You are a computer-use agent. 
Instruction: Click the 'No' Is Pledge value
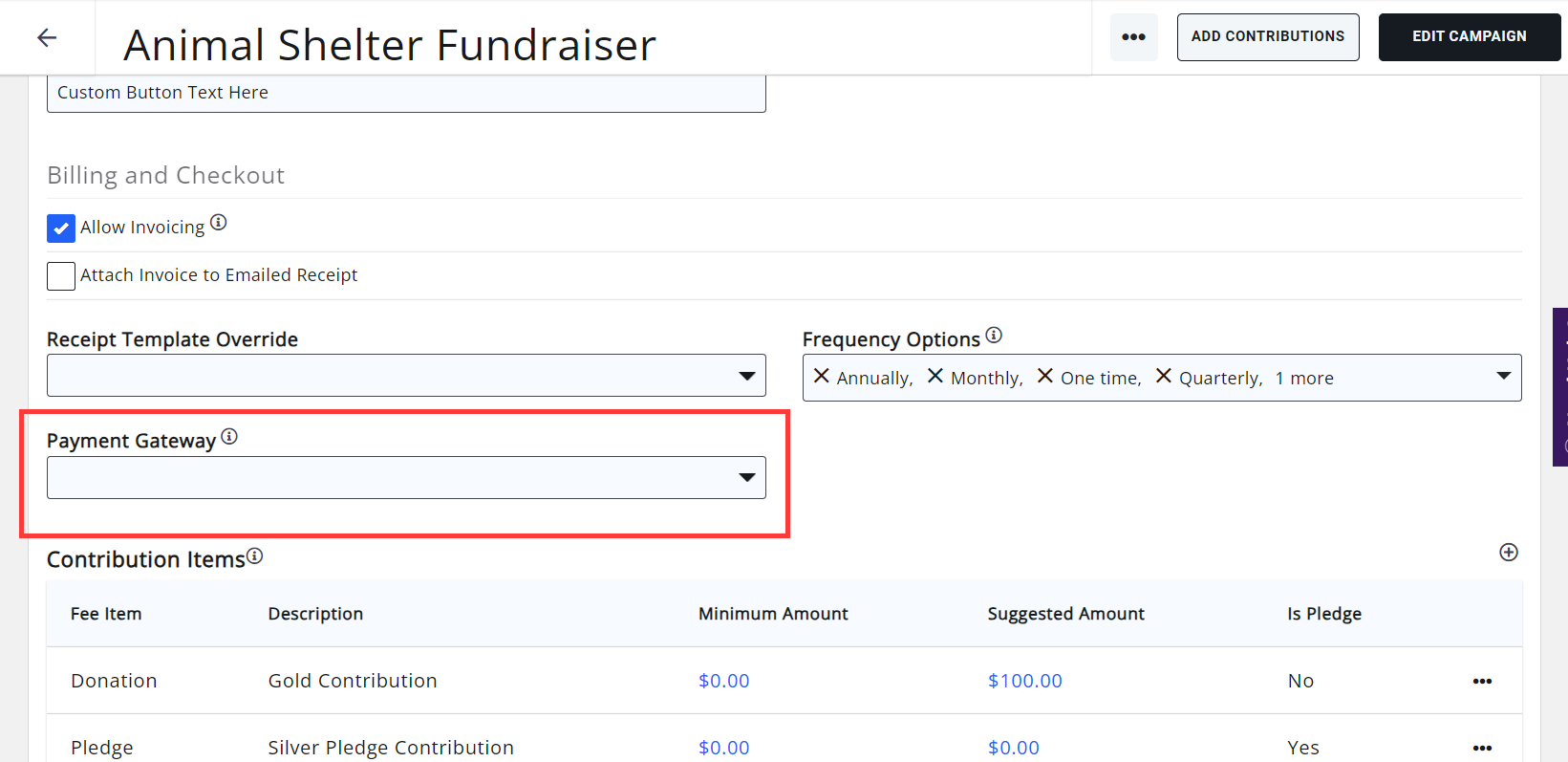coord(1300,681)
